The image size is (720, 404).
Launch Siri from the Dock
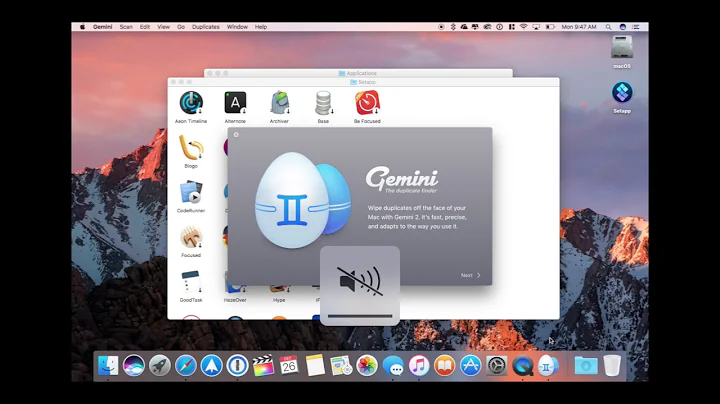point(134,365)
